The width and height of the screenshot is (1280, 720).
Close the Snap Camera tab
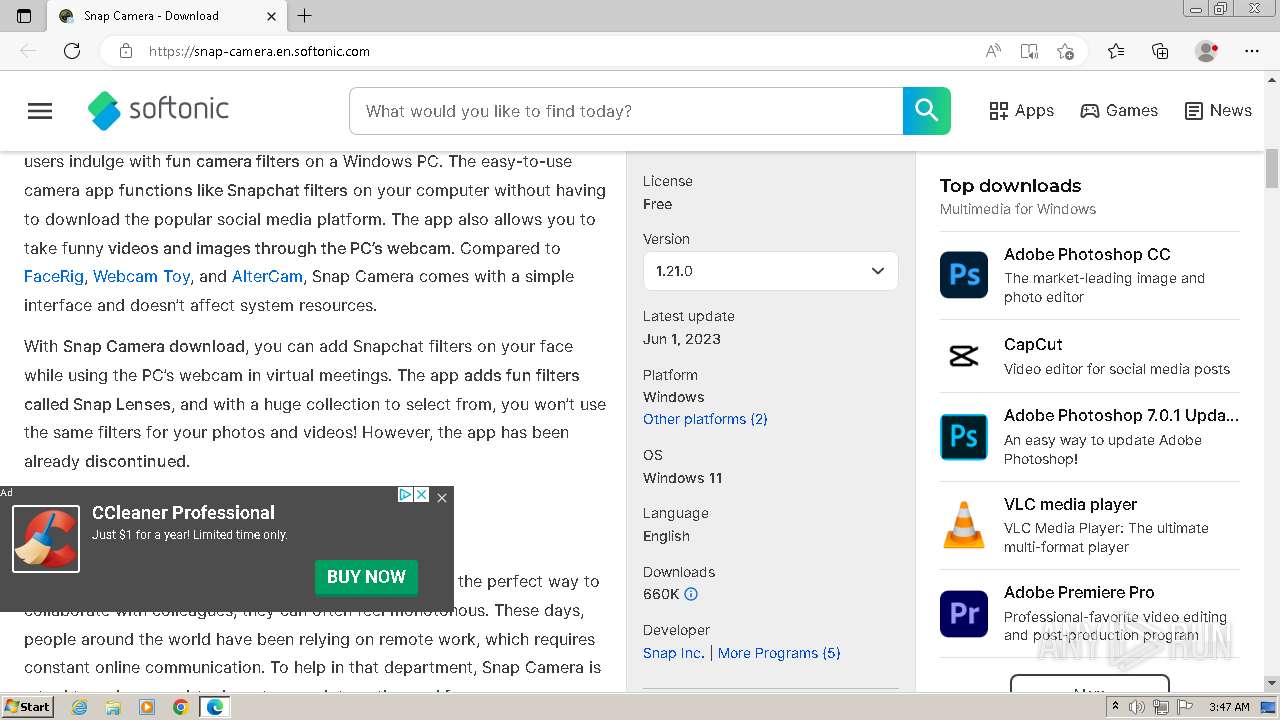pyautogui.click(x=272, y=16)
